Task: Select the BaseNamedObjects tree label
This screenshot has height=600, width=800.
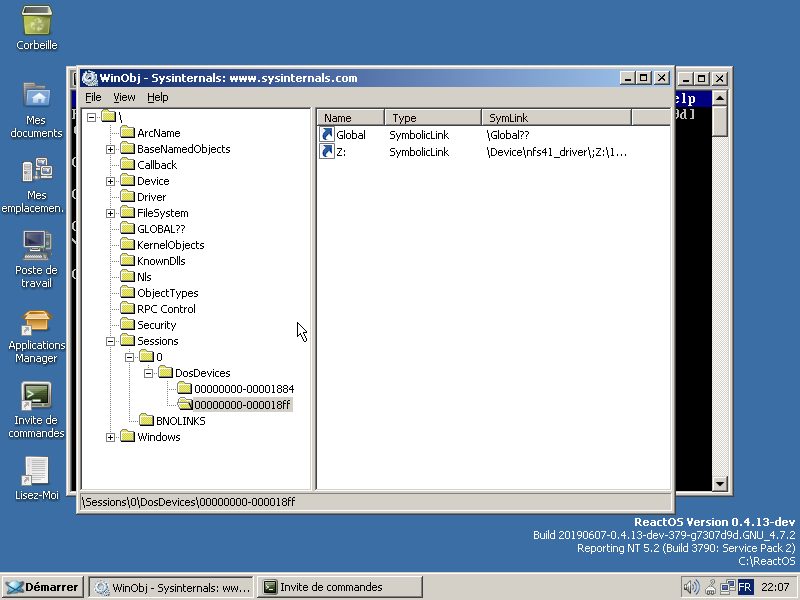Action: [184, 148]
